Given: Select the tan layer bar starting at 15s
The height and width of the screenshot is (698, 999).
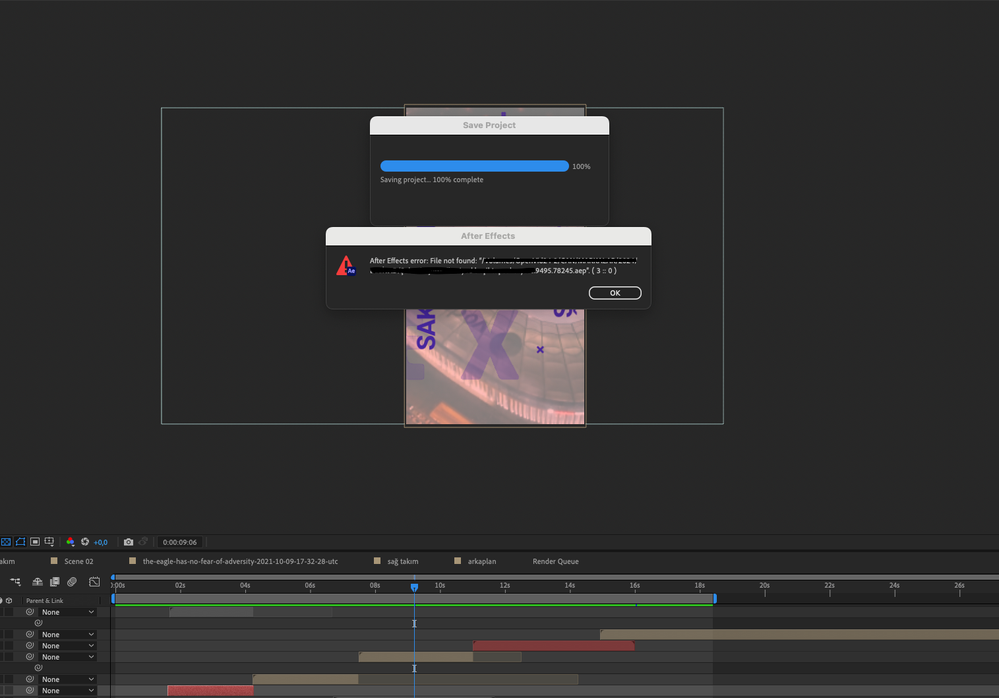Looking at the screenshot, I should coord(800,634).
